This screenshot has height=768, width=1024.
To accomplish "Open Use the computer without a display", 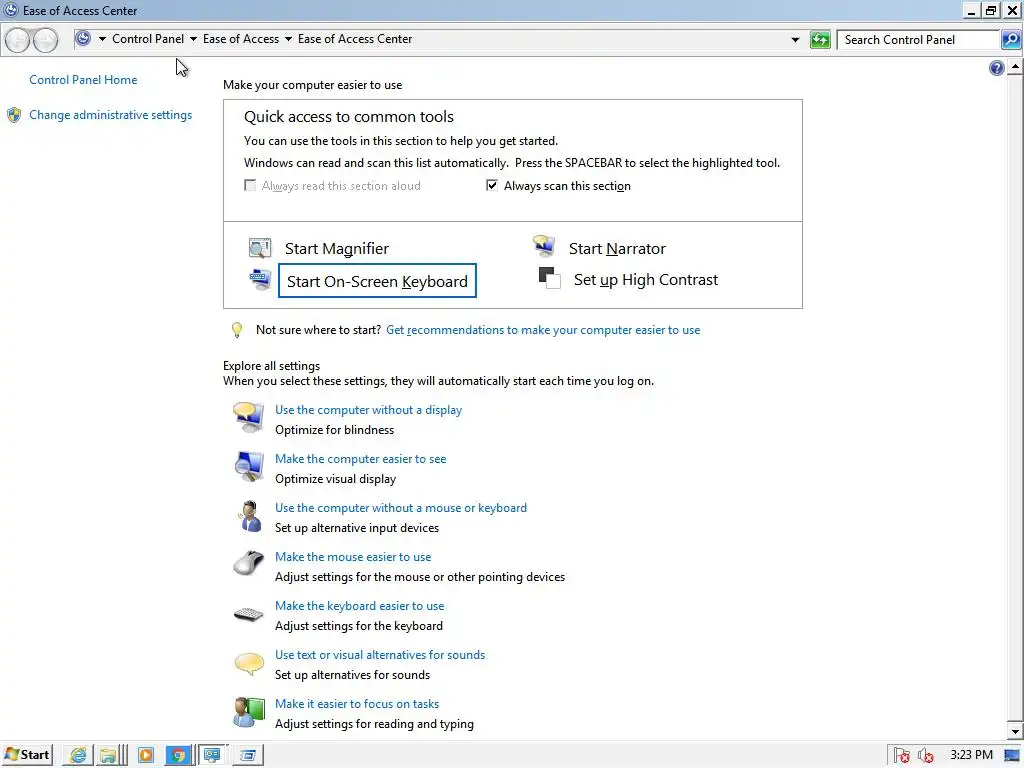I will click(368, 409).
